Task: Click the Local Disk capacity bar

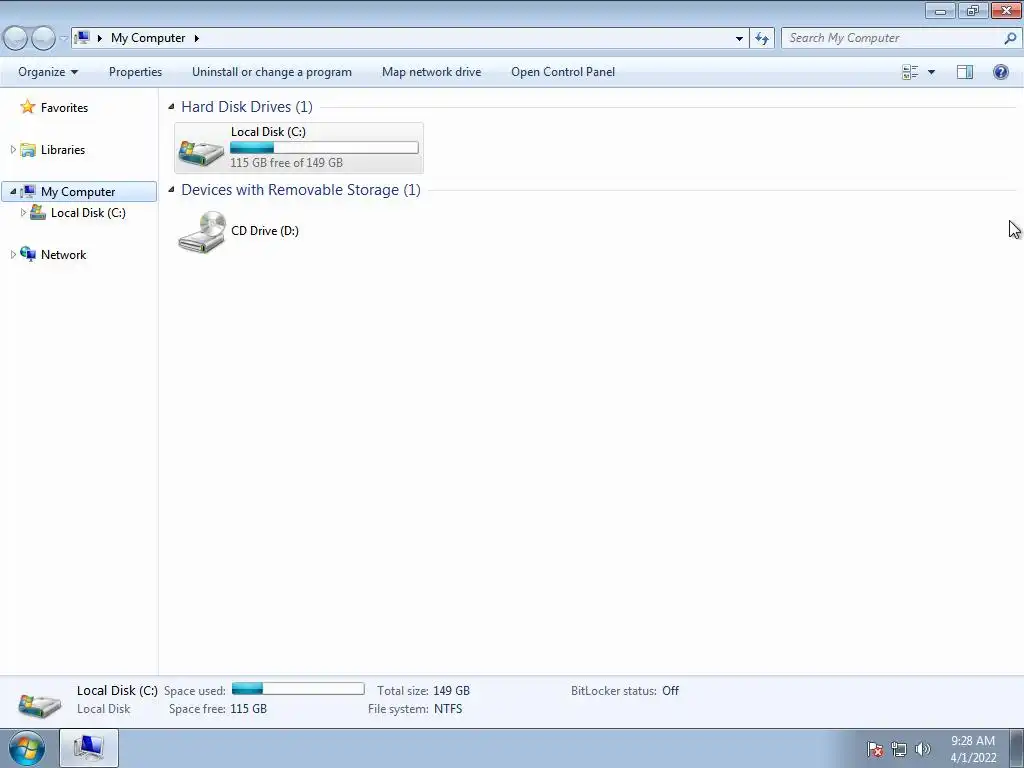Action: 325,148
